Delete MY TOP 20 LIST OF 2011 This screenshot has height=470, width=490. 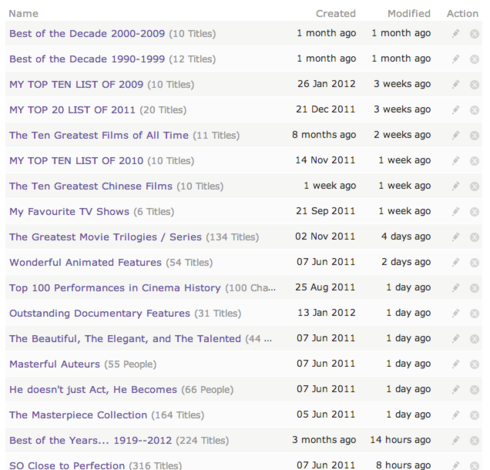(x=474, y=110)
